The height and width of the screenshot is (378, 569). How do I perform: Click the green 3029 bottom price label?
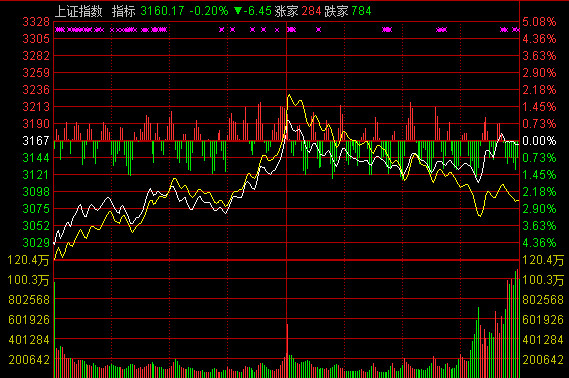coord(36,242)
